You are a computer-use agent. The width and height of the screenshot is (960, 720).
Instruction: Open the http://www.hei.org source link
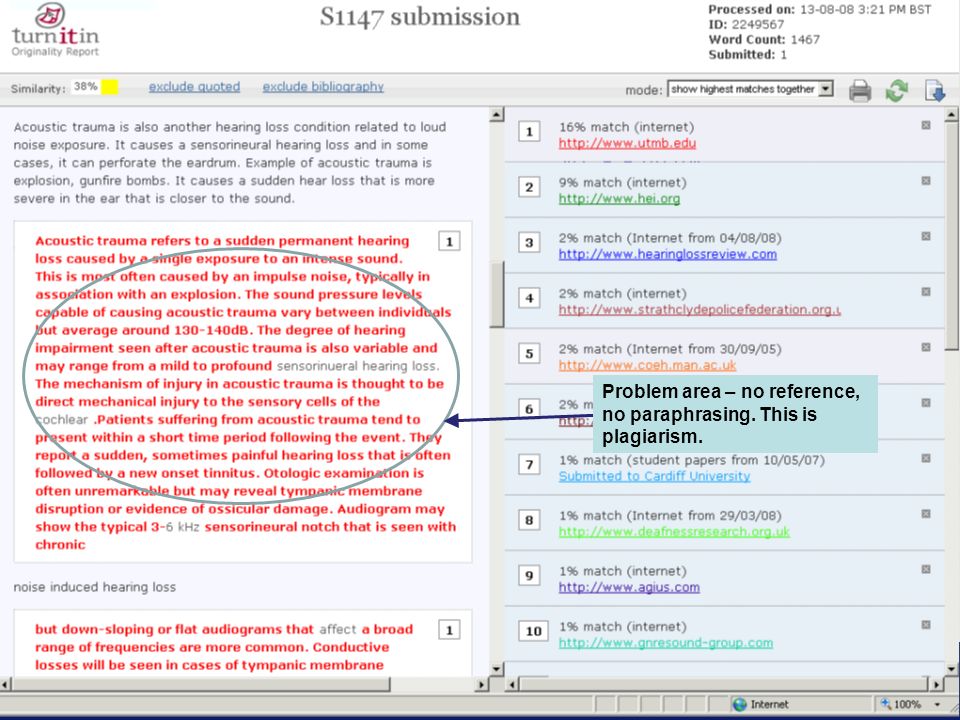pyautogui.click(x=619, y=199)
